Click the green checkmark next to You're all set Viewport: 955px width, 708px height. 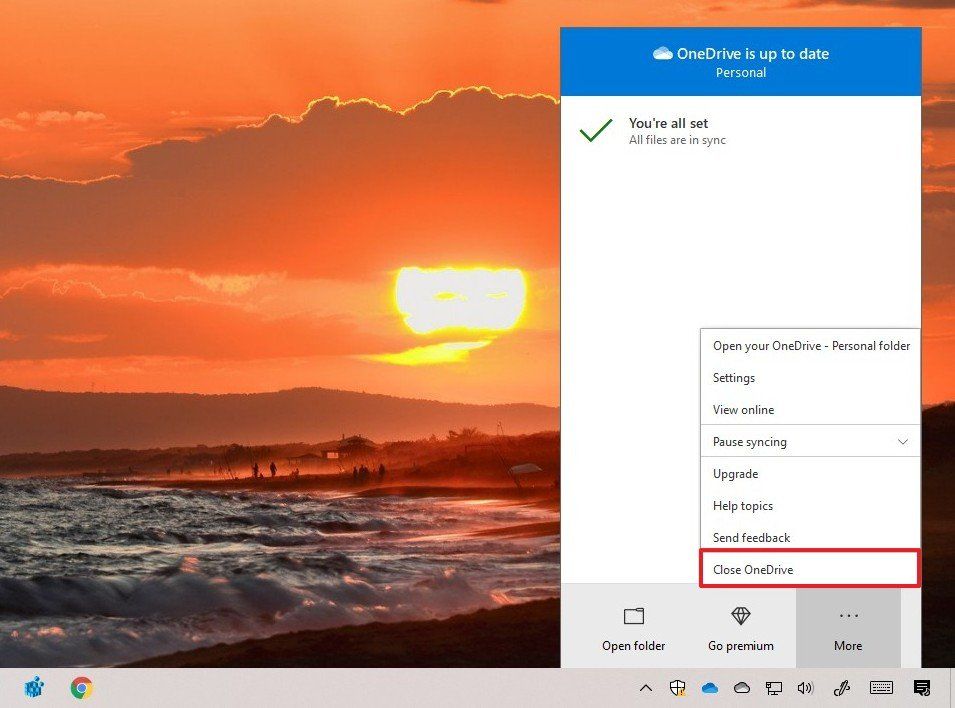pyautogui.click(x=597, y=130)
